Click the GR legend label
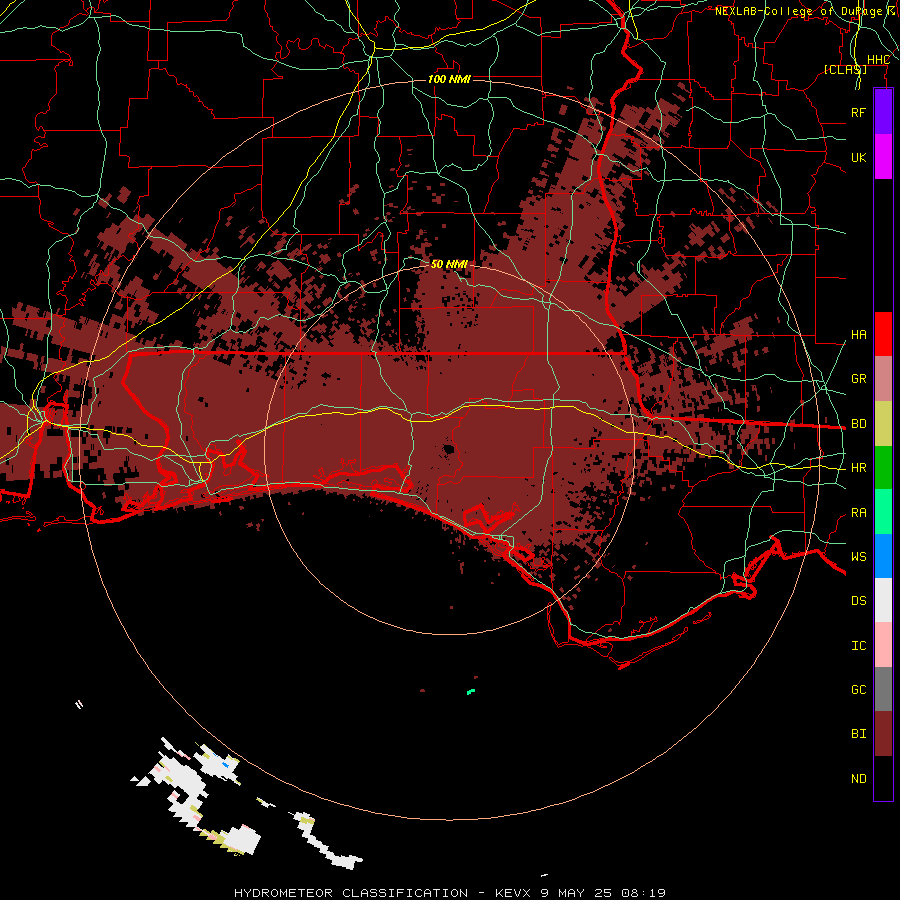 [x=859, y=379]
